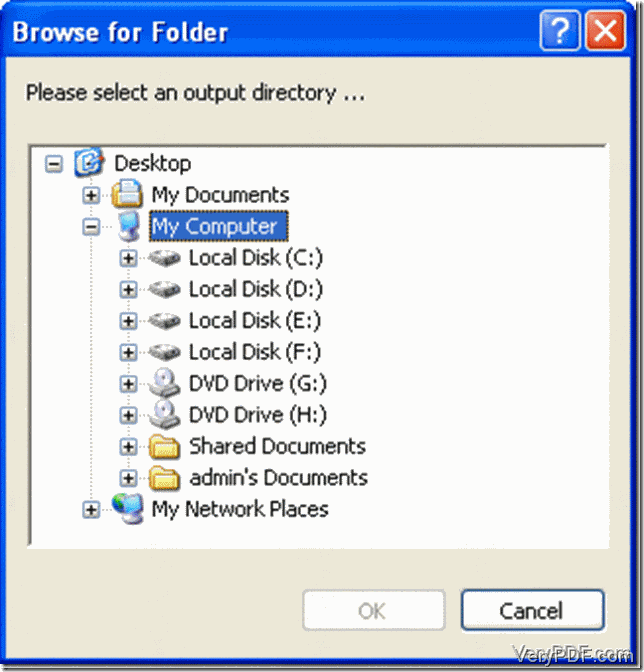Click the My Documents folder icon

[127, 195]
